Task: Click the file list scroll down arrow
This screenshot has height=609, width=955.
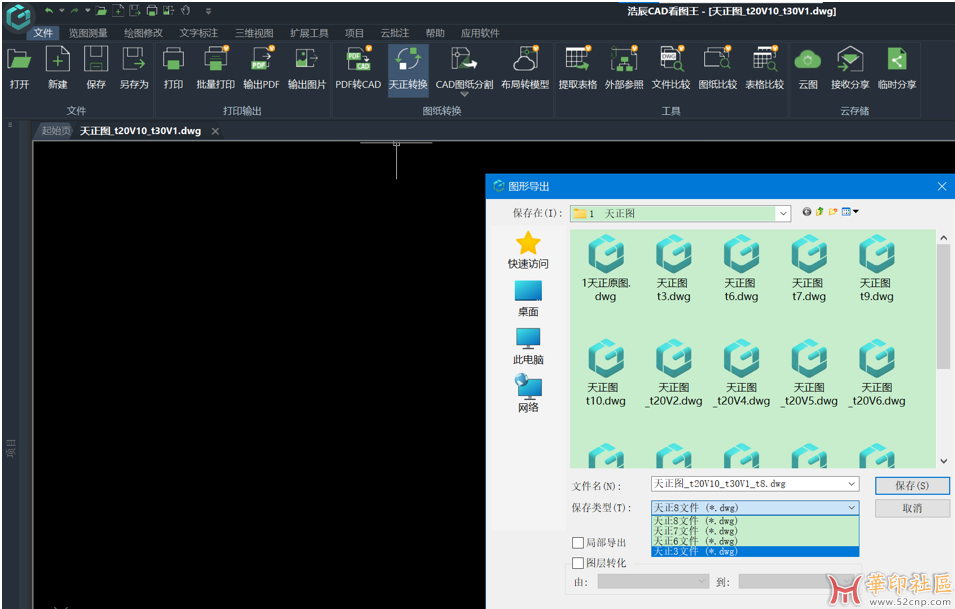Action: [x=943, y=461]
